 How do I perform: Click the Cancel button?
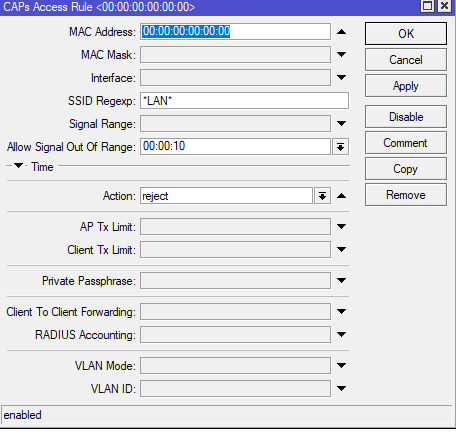[x=406, y=60]
